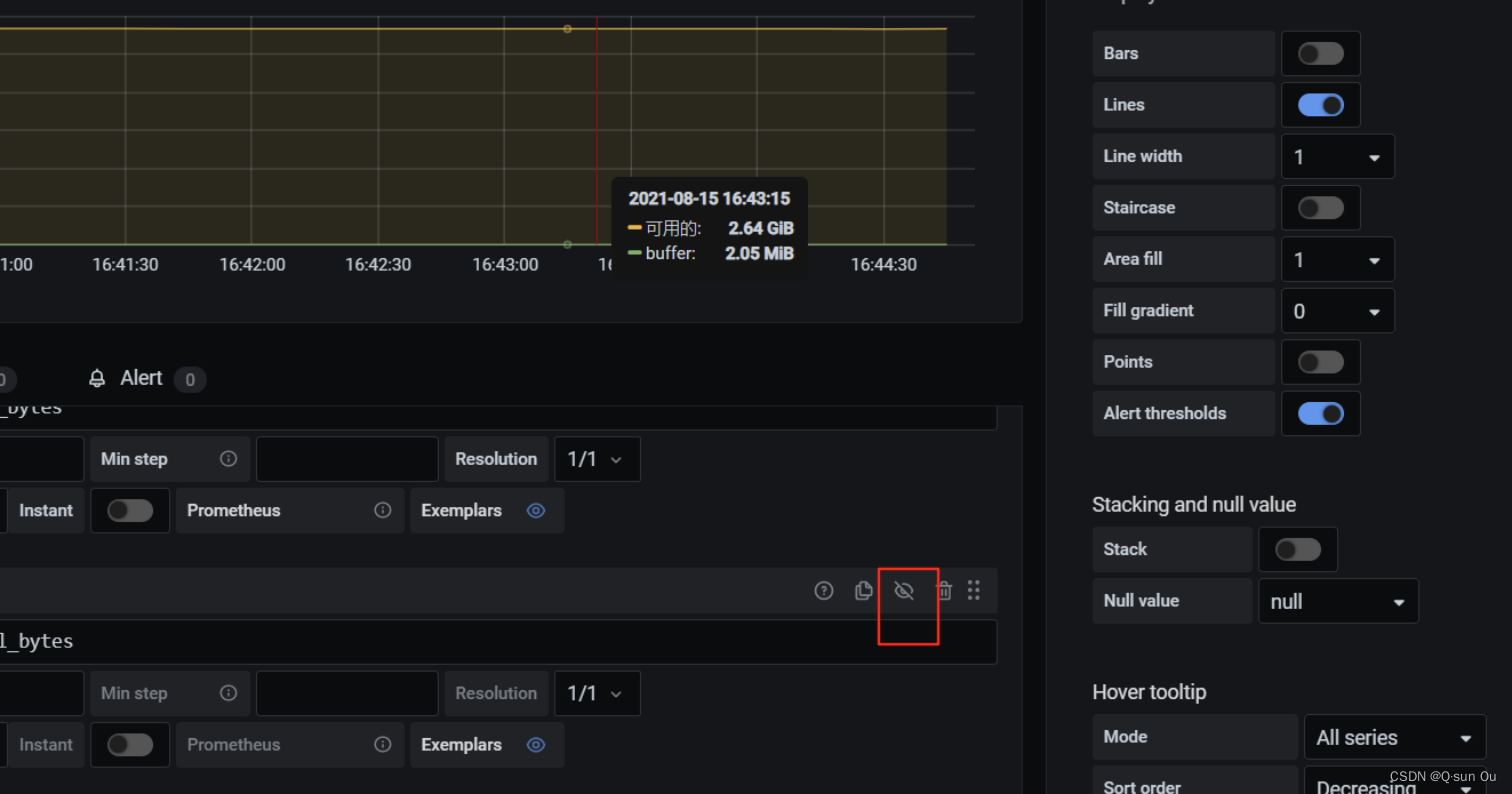Viewport: 1512px width, 794px height.
Task: Click the info icon beside the lower Prometheus label
Action: 382,745
